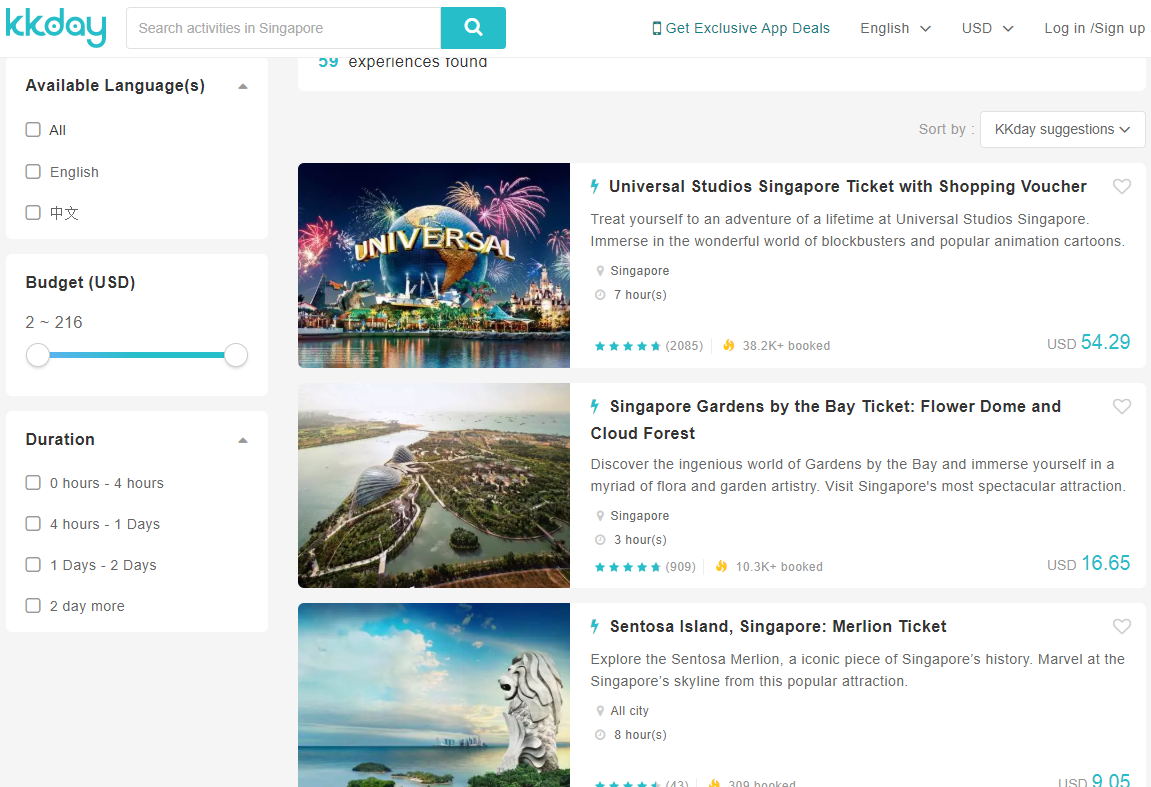This screenshot has width=1151, height=787.
Task: Click lightning icon on Gardens by the Bay
Action: coord(595,407)
